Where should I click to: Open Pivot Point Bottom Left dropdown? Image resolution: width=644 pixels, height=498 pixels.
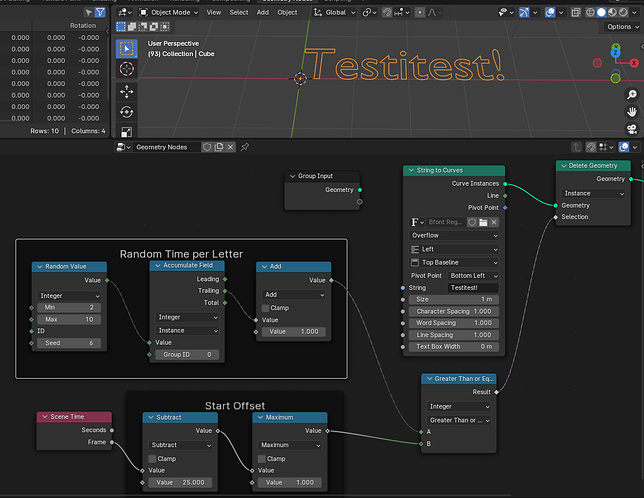(473, 275)
